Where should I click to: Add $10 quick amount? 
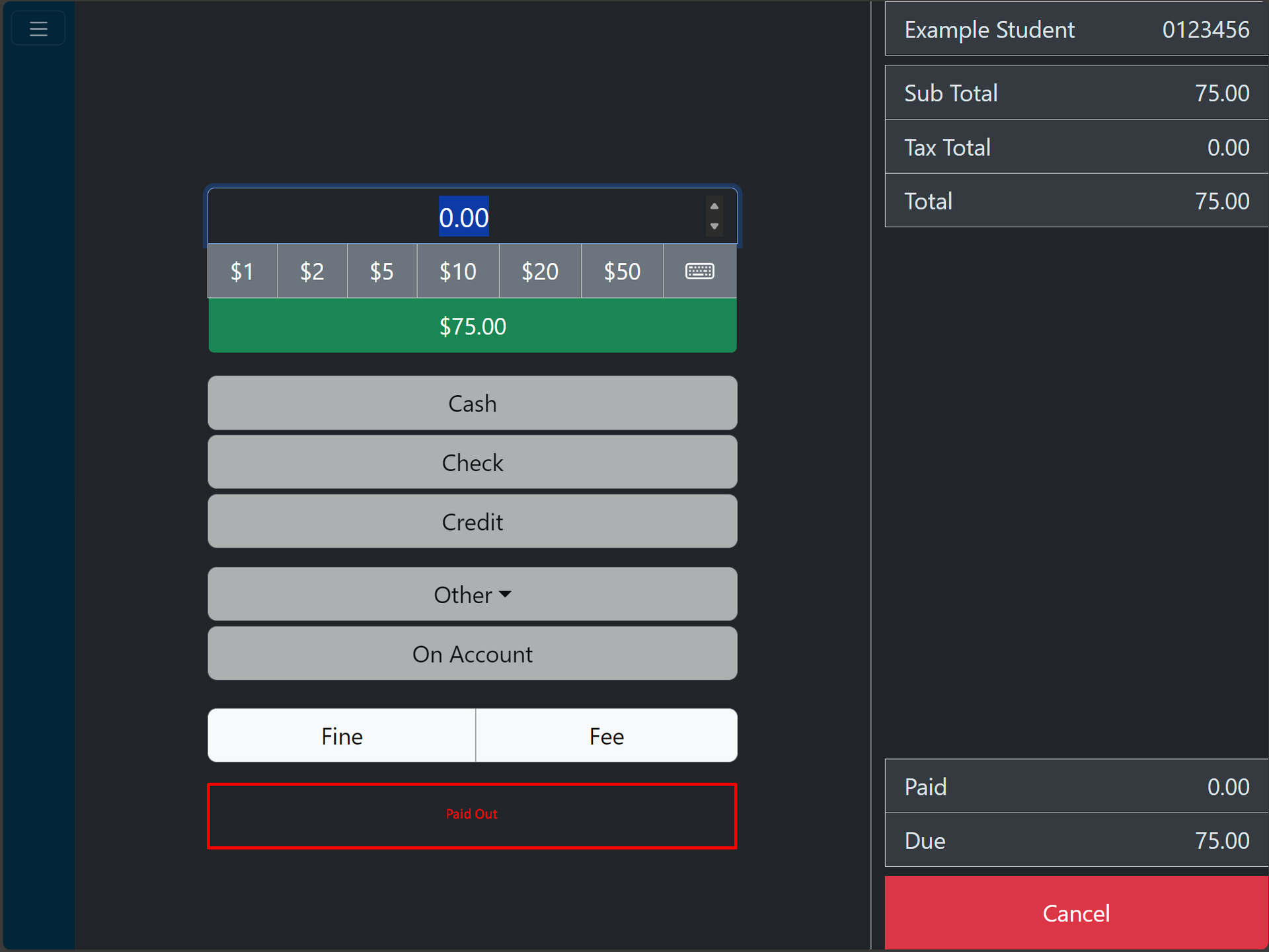457,272
